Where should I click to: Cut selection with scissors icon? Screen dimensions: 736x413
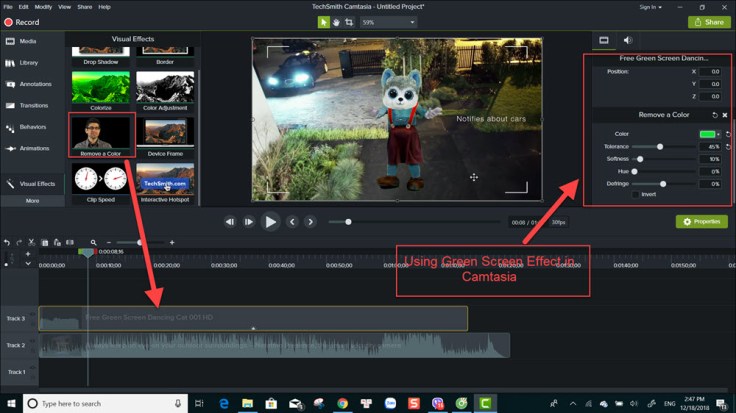pos(31,243)
